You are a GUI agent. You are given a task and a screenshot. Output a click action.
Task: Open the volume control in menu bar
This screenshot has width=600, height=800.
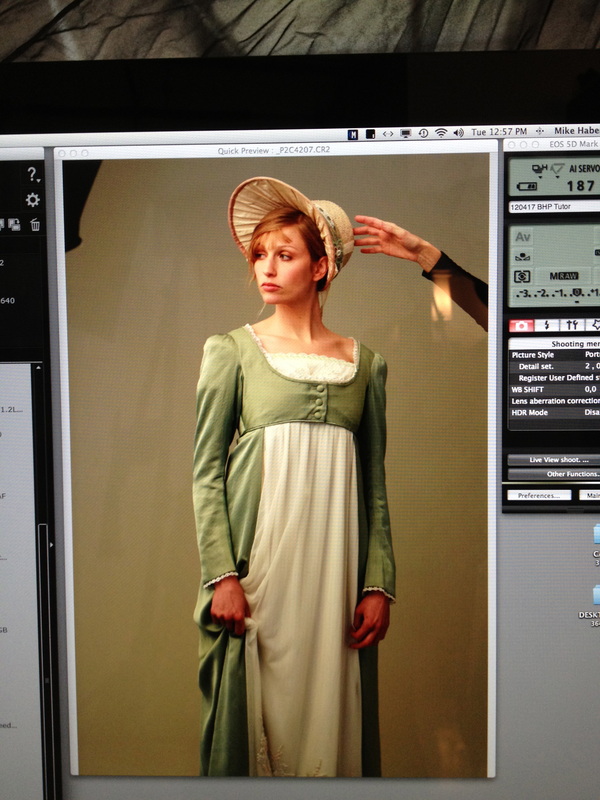(458, 133)
